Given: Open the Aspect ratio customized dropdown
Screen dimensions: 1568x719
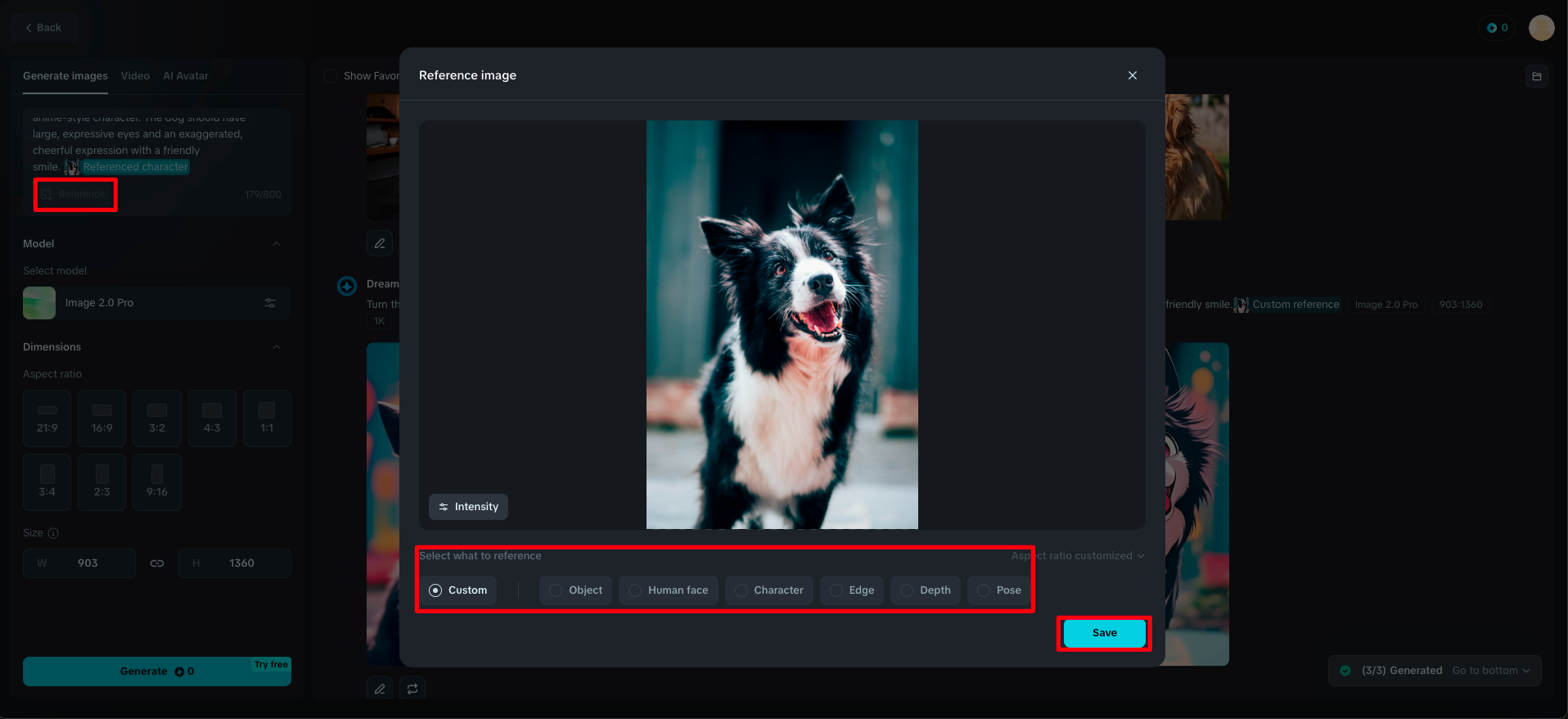Looking at the screenshot, I should (1078, 556).
